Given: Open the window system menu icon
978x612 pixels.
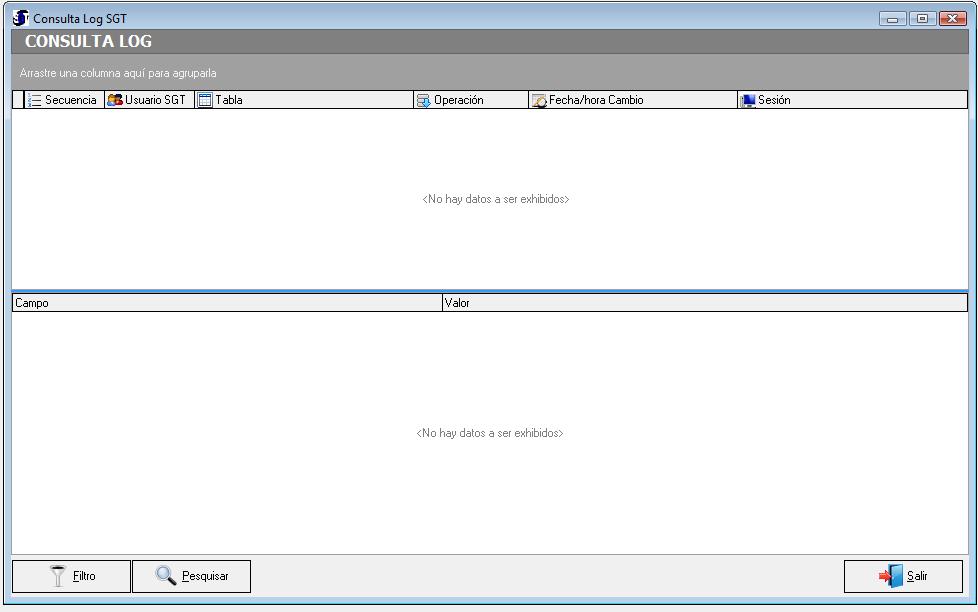Looking at the screenshot, I should [20, 18].
